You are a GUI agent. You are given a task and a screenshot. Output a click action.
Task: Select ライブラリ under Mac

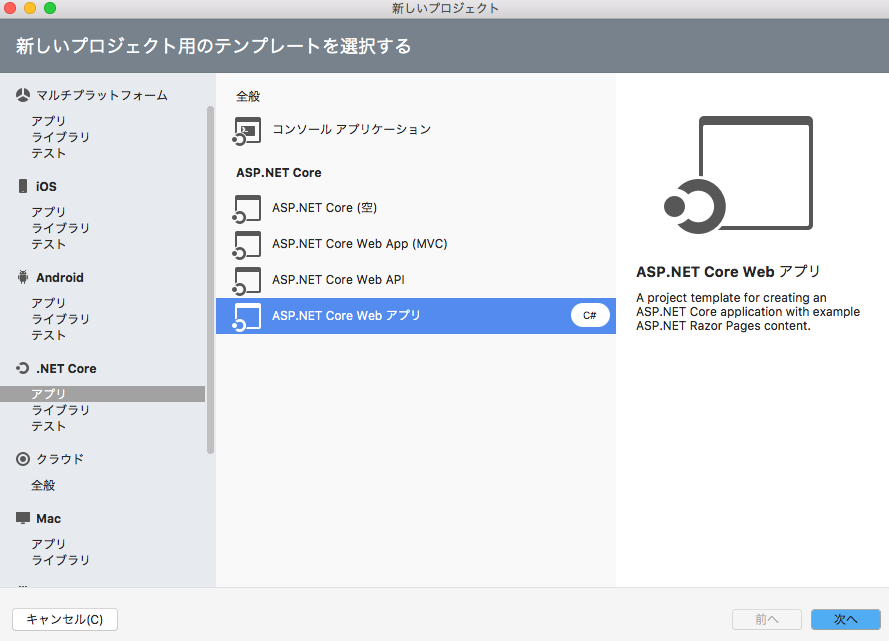pyautogui.click(x=60, y=560)
